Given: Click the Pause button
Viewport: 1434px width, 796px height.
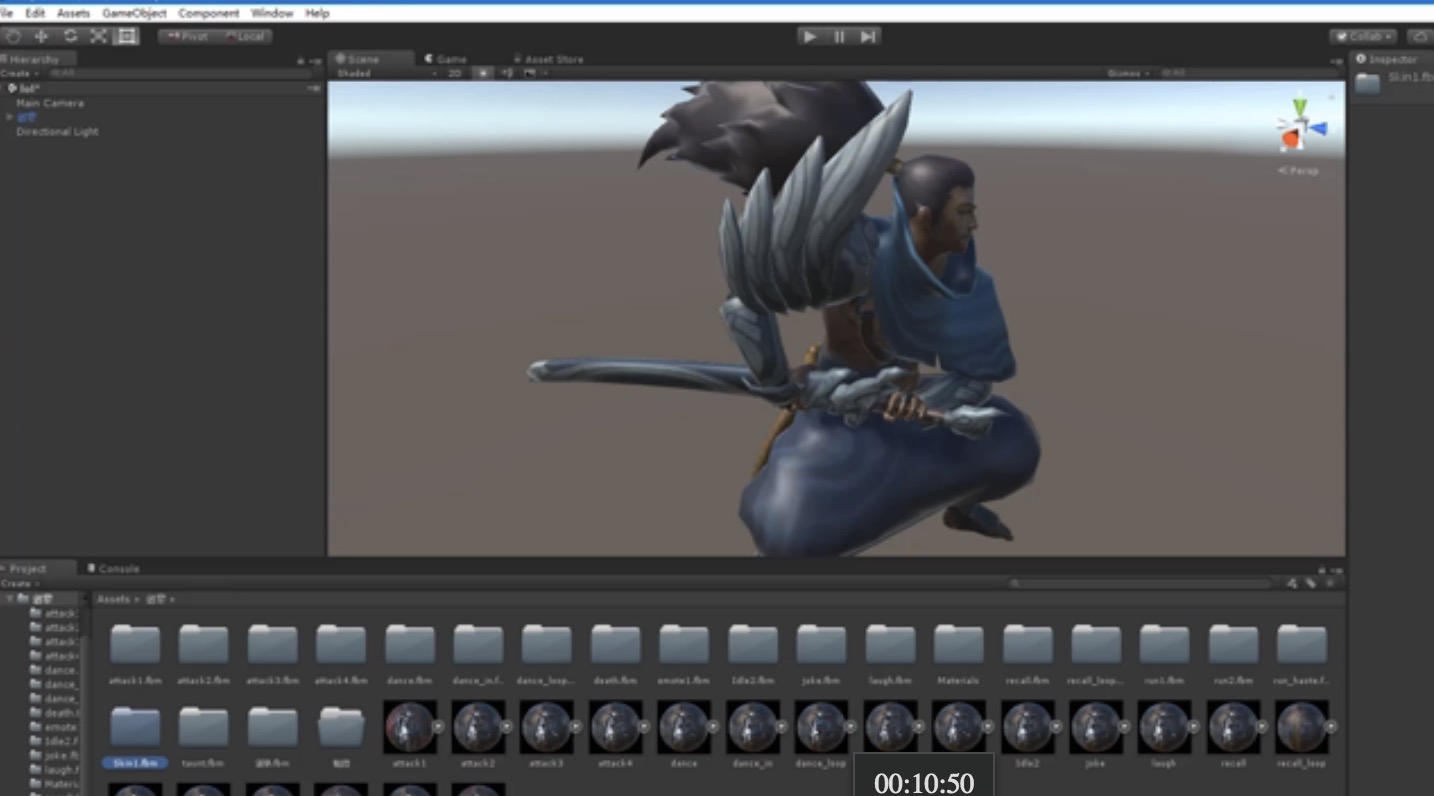Looking at the screenshot, I should [x=839, y=36].
